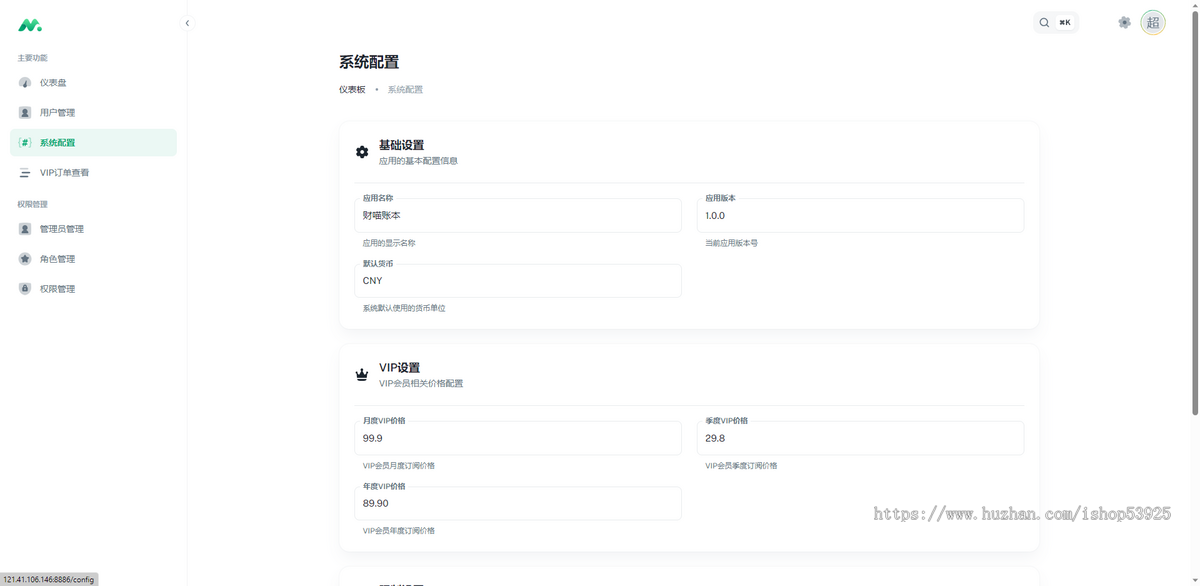Collapse the sidebar with the chevron arrow
The image size is (1200, 586).
pos(186,21)
